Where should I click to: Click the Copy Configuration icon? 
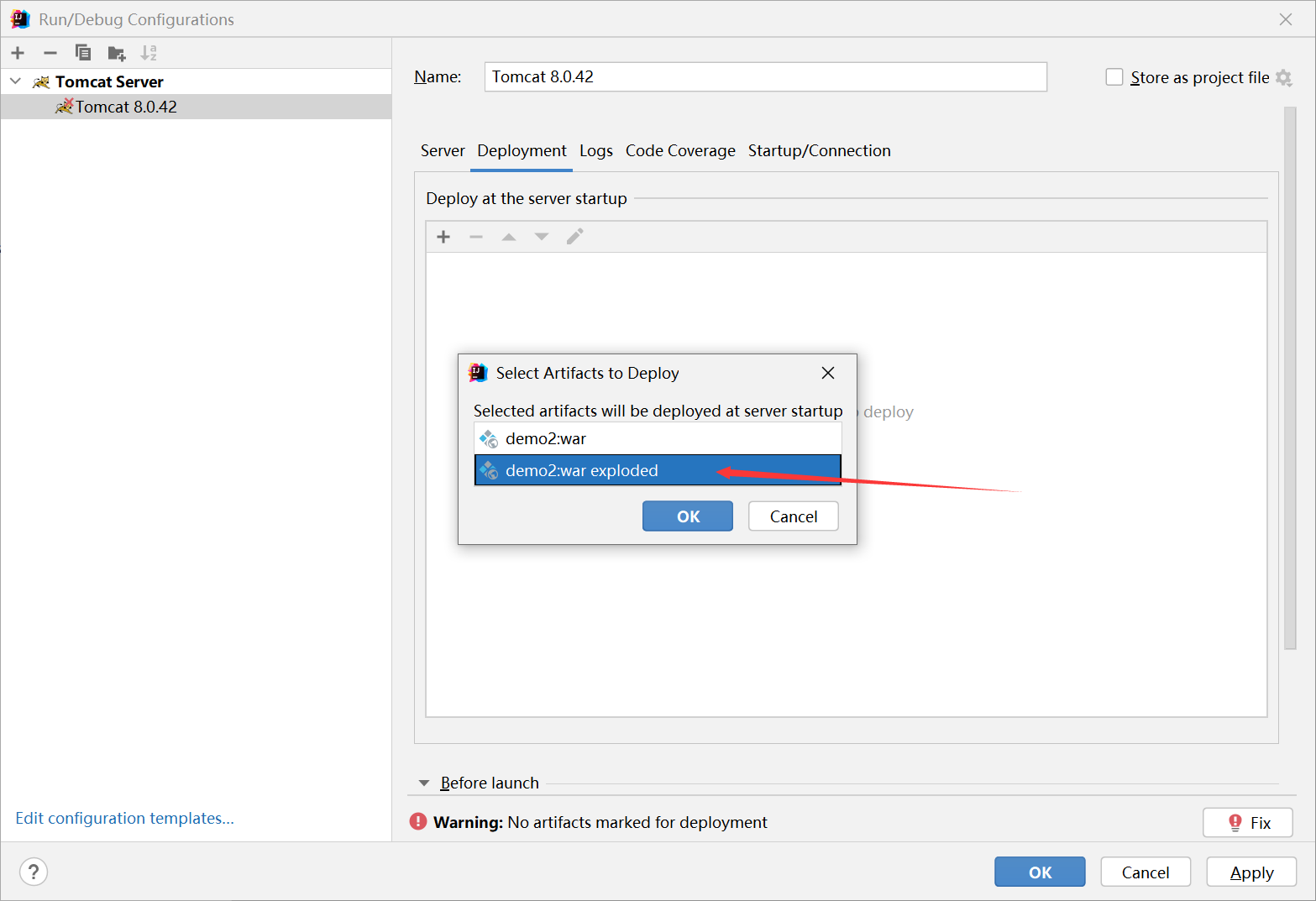tap(83, 53)
